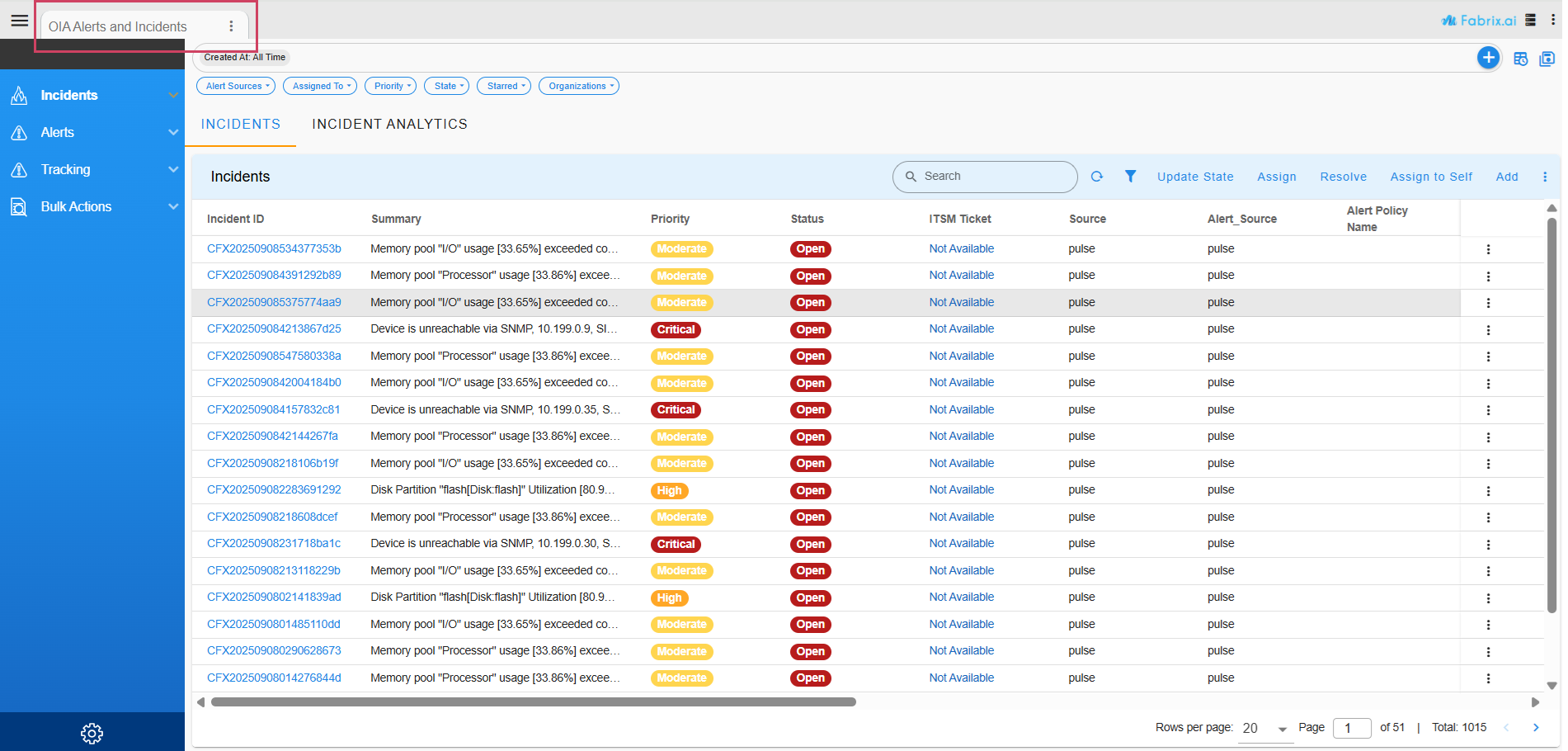Open the Tracking section from the sidebar
This screenshot has height=751, width=1568.
pyautogui.click(x=66, y=169)
